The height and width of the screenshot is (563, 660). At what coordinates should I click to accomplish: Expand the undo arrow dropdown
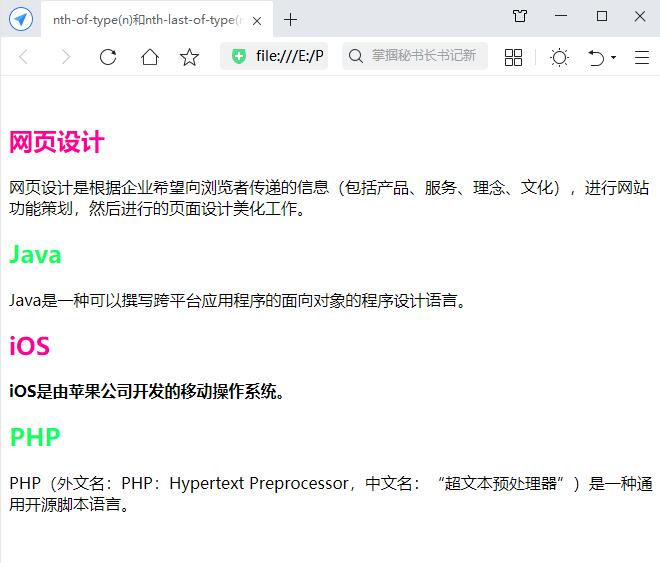613,57
